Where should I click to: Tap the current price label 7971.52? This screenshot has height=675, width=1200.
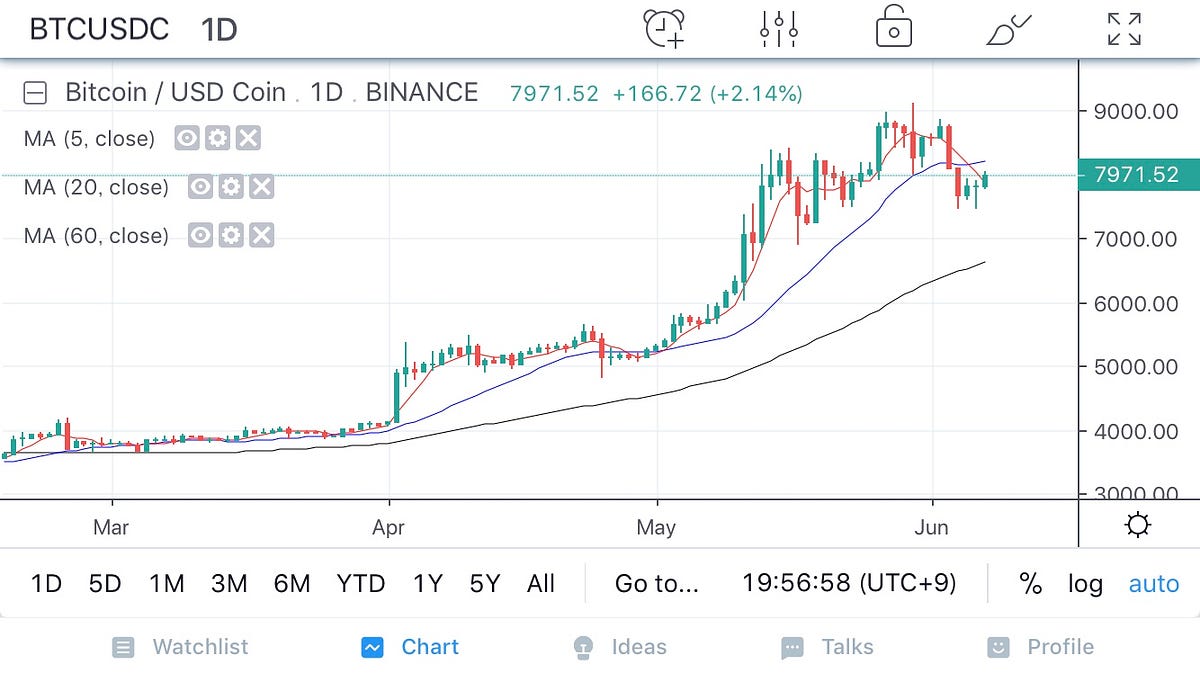pos(1139,174)
